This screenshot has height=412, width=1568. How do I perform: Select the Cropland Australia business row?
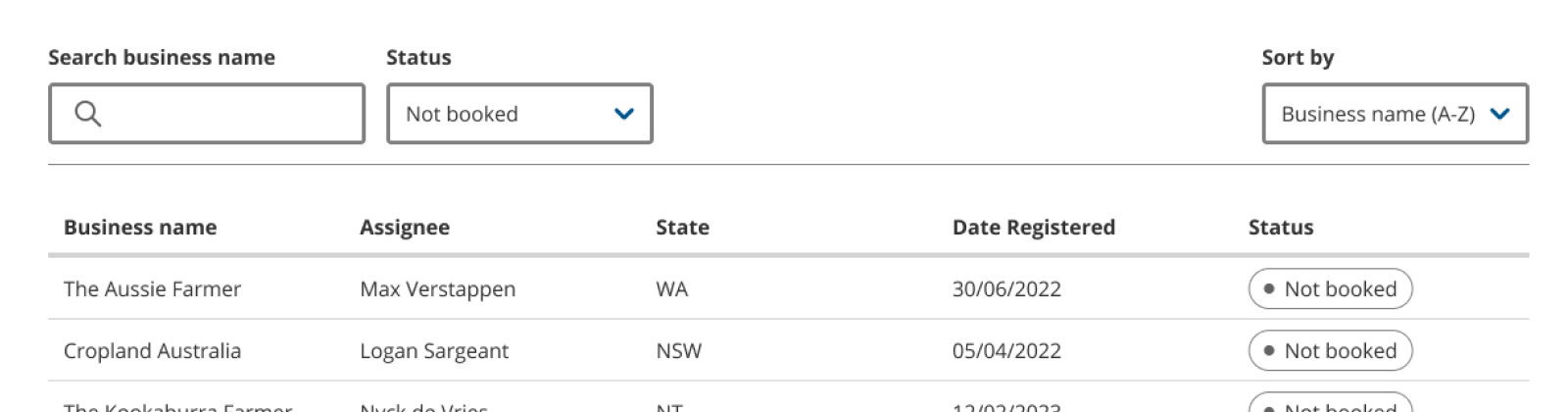[x=152, y=351]
